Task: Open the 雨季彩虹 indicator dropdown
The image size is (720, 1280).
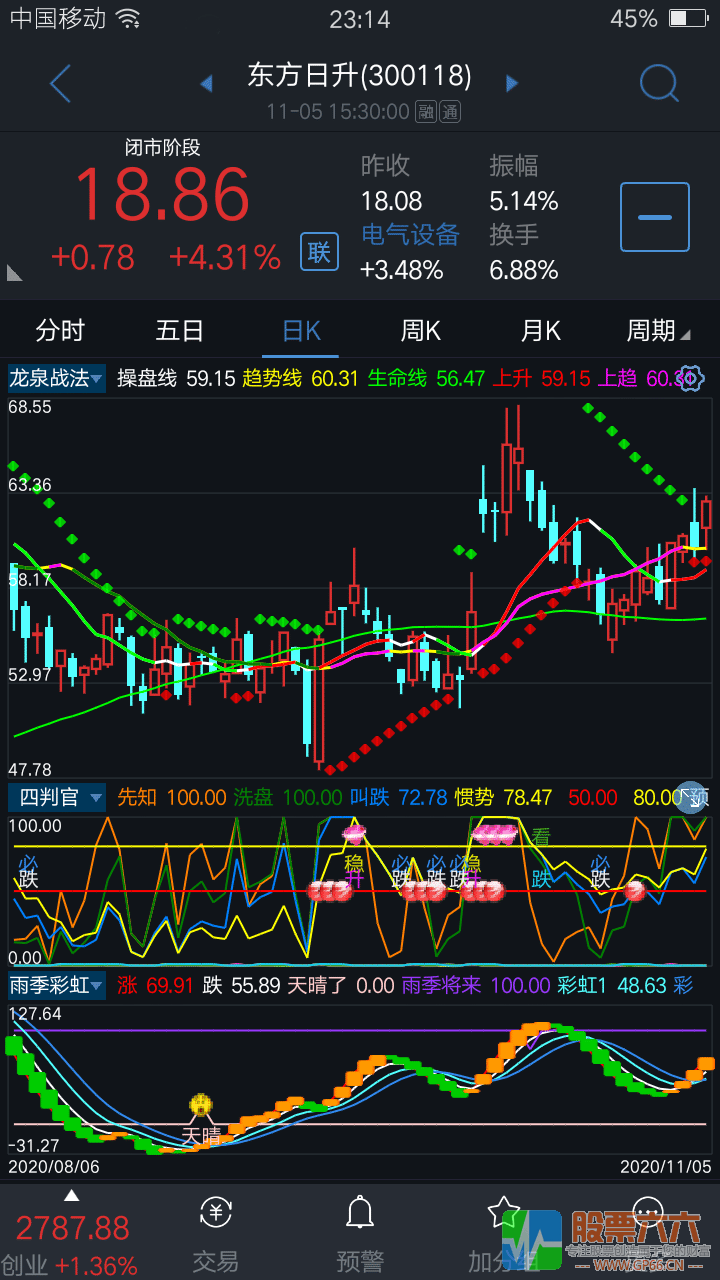Action: [x=56, y=985]
